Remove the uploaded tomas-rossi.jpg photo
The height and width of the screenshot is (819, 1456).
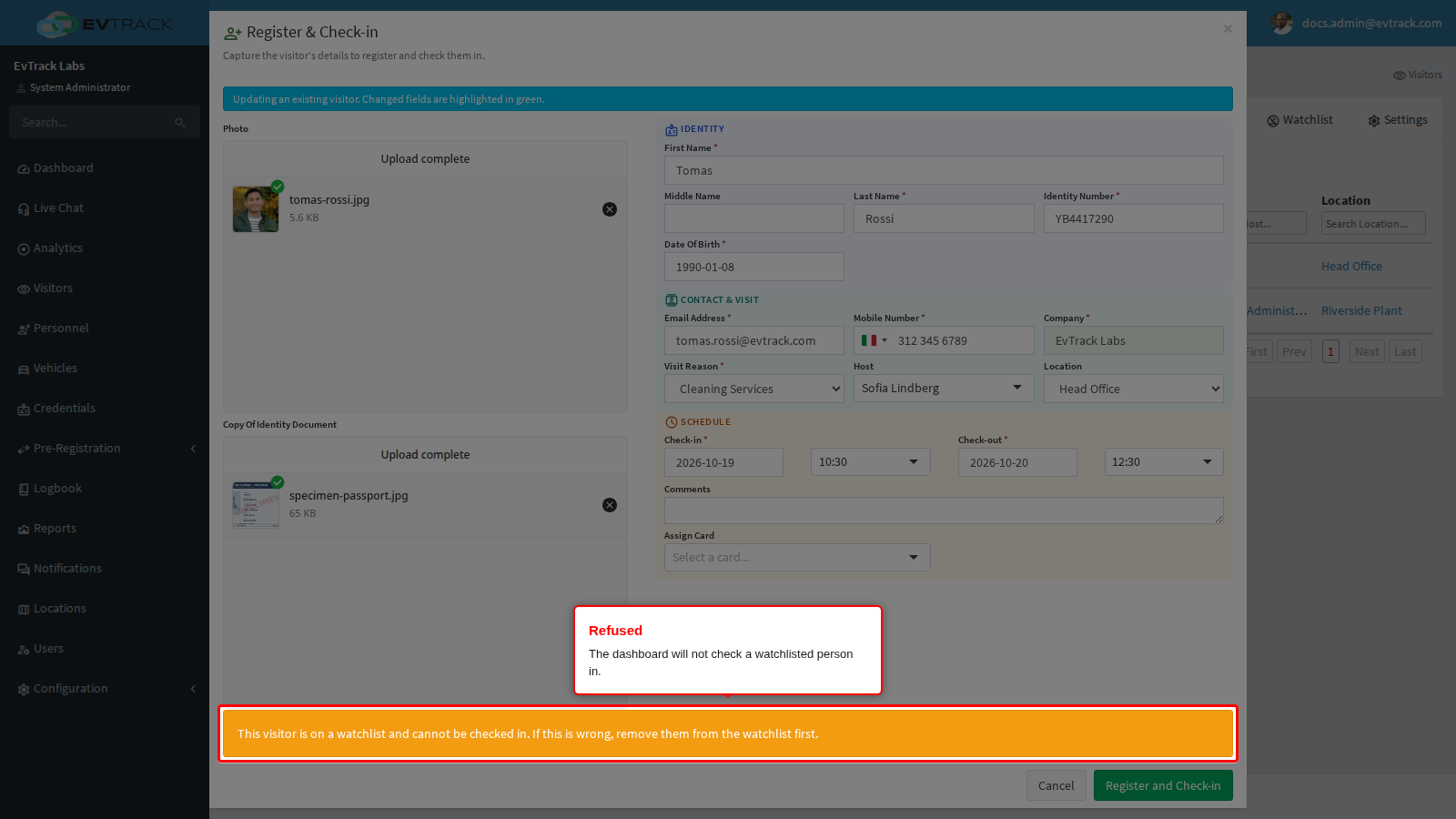coord(610,209)
